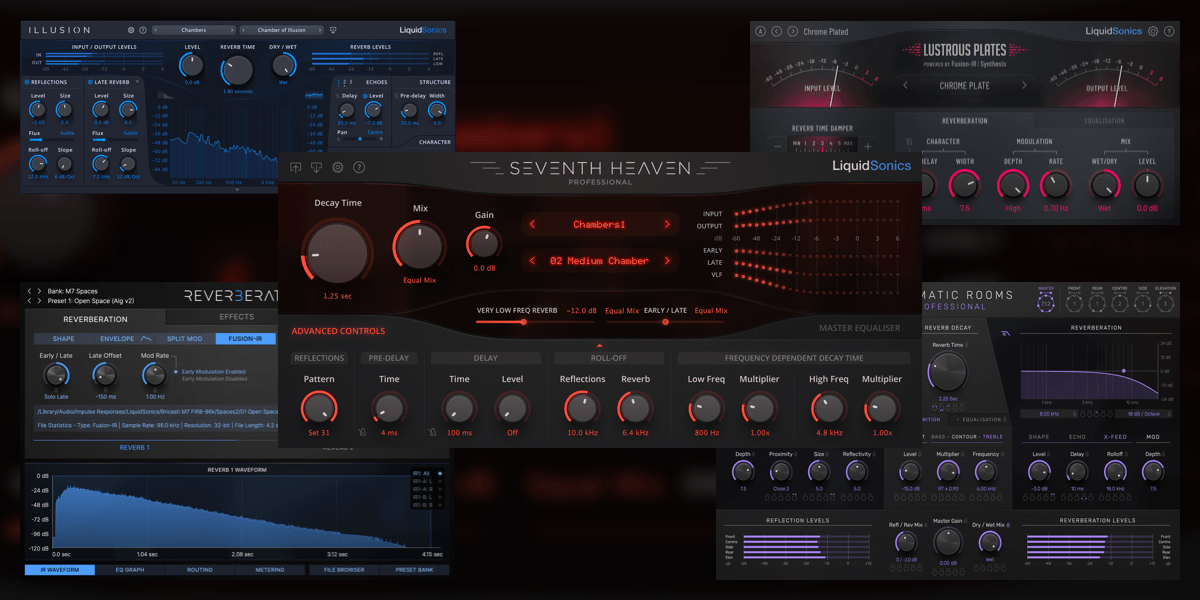Click previous bank arrow in Reverberate

(30, 291)
